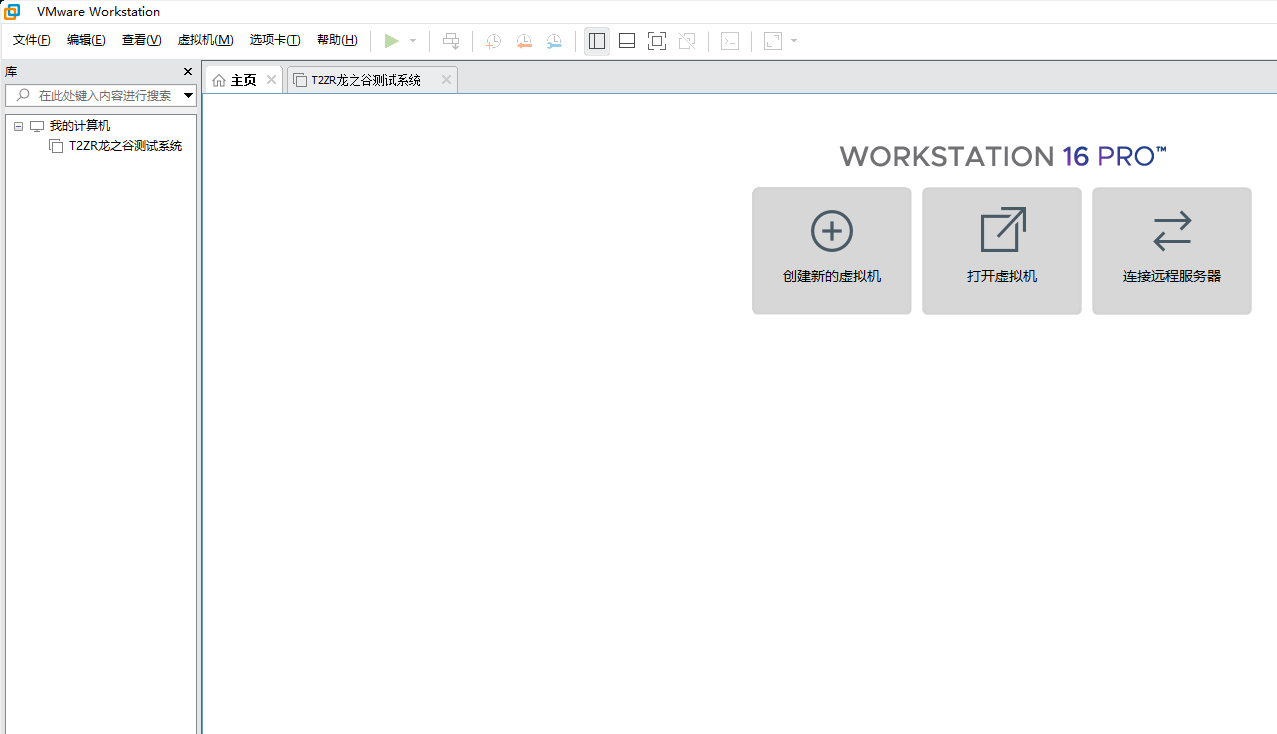
Task: Click 连接远程服务器 button
Action: click(1172, 251)
